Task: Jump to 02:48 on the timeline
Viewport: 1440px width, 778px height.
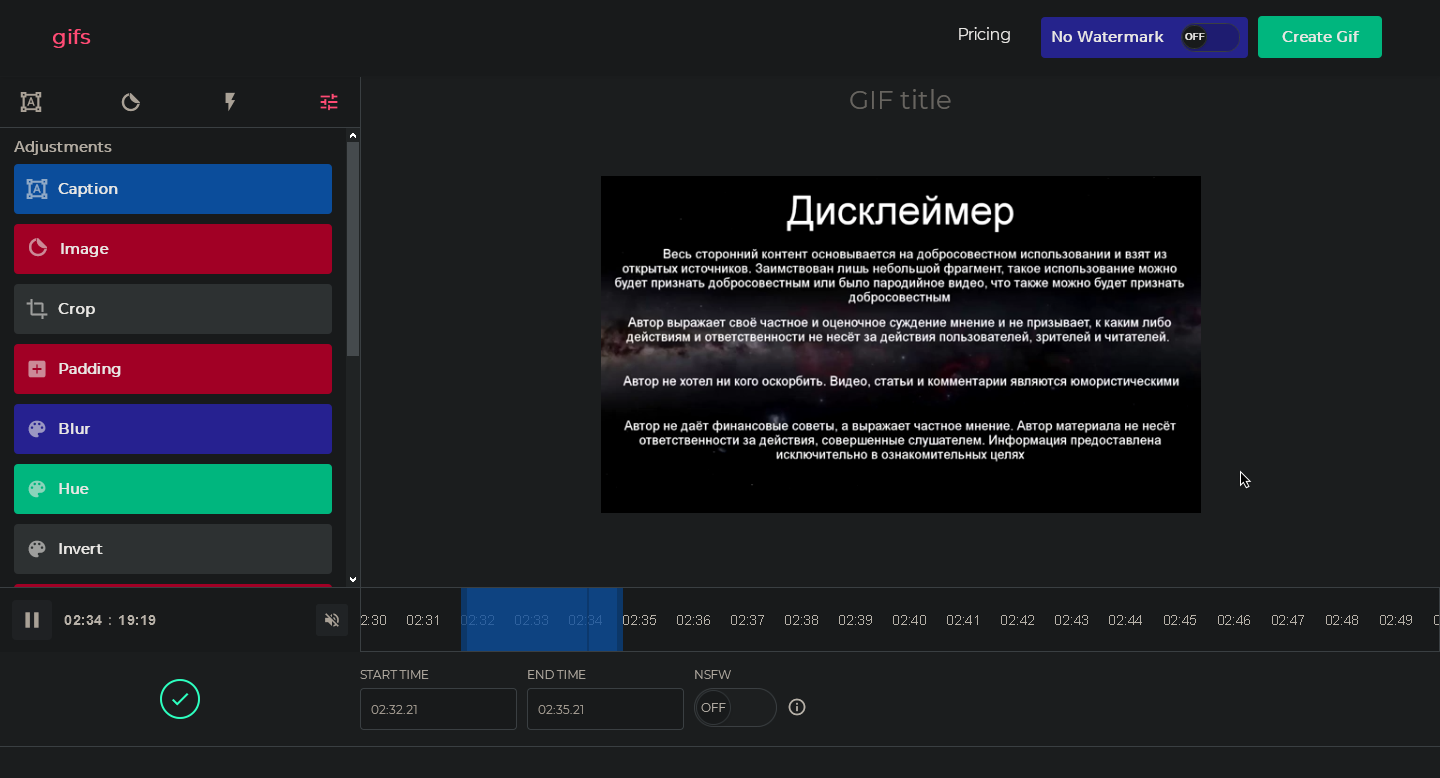Action: 1342,620
